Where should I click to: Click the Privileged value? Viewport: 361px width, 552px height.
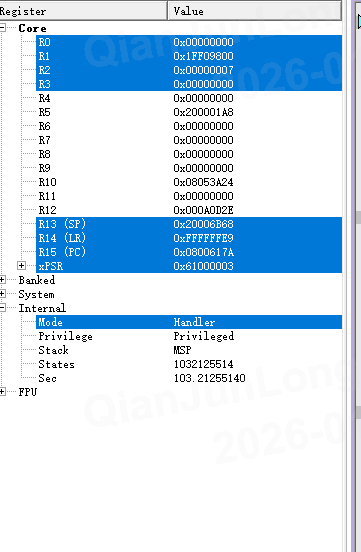point(204,336)
